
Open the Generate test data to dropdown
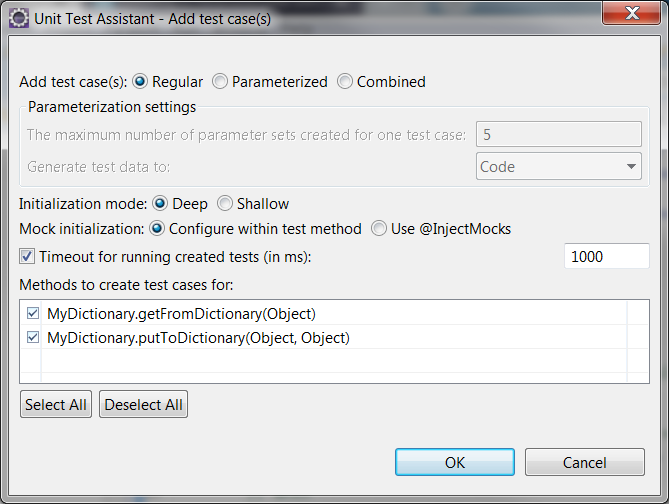pyautogui.click(x=558, y=166)
